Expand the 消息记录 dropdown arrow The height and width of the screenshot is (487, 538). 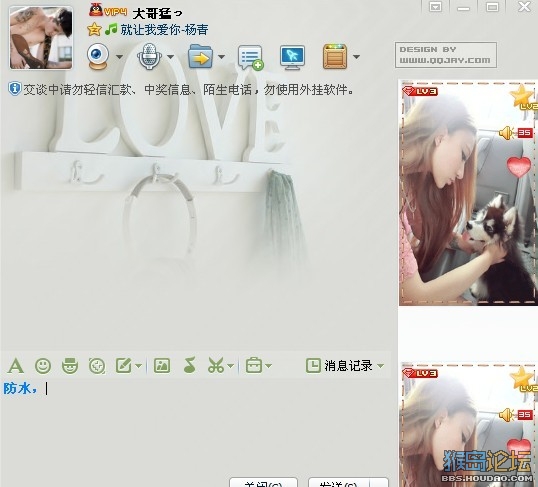(x=380, y=366)
